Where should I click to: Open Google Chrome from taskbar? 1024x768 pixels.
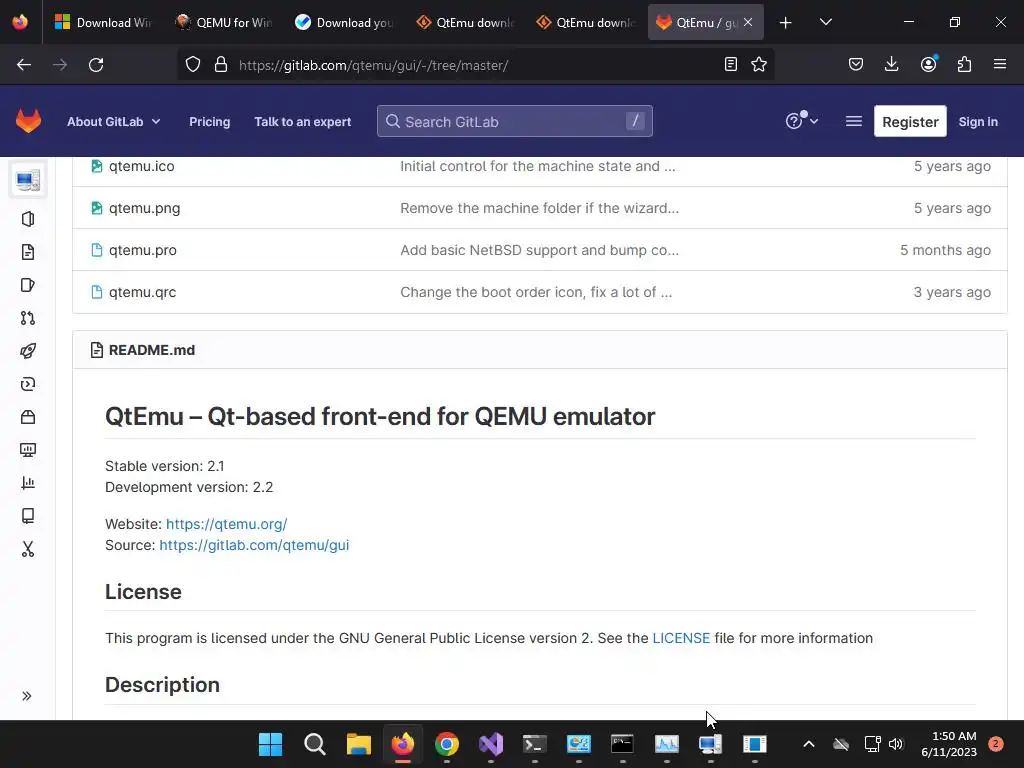447,744
